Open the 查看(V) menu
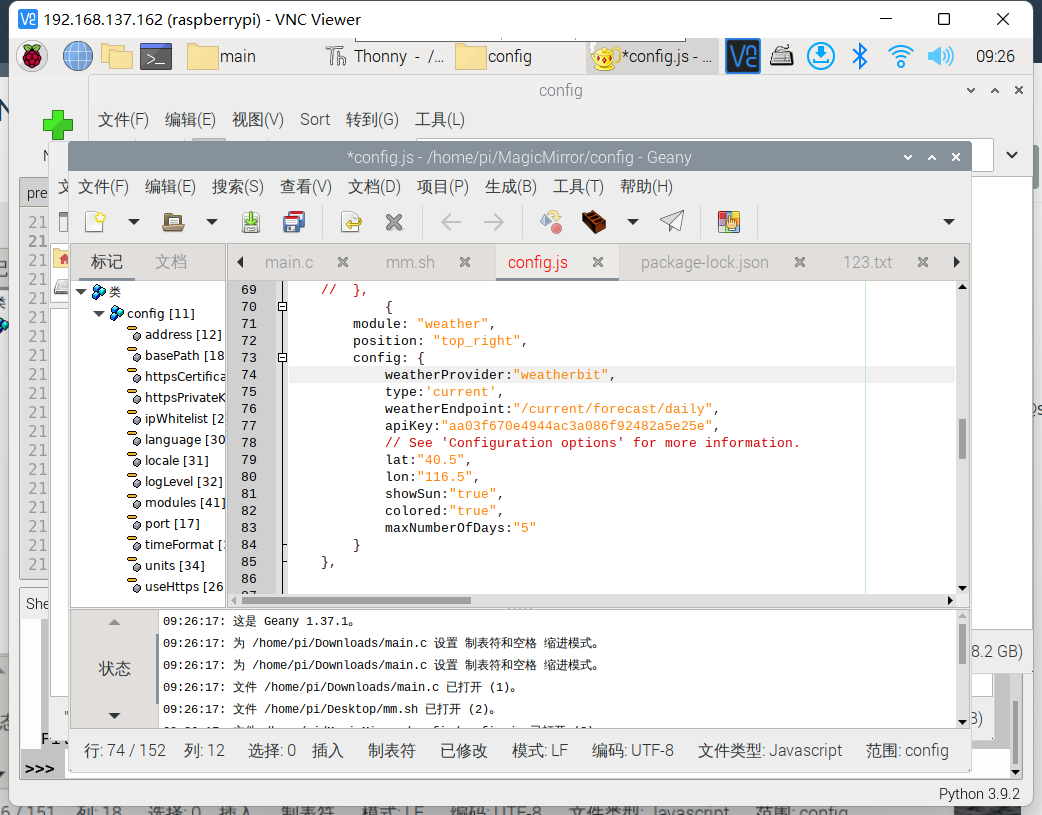 pos(306,187)
